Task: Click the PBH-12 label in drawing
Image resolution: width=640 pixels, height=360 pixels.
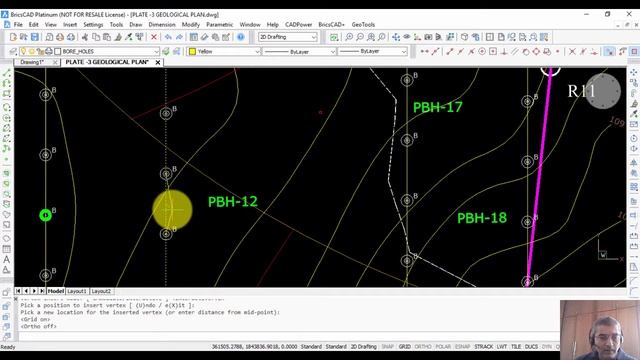Action: 233,202
